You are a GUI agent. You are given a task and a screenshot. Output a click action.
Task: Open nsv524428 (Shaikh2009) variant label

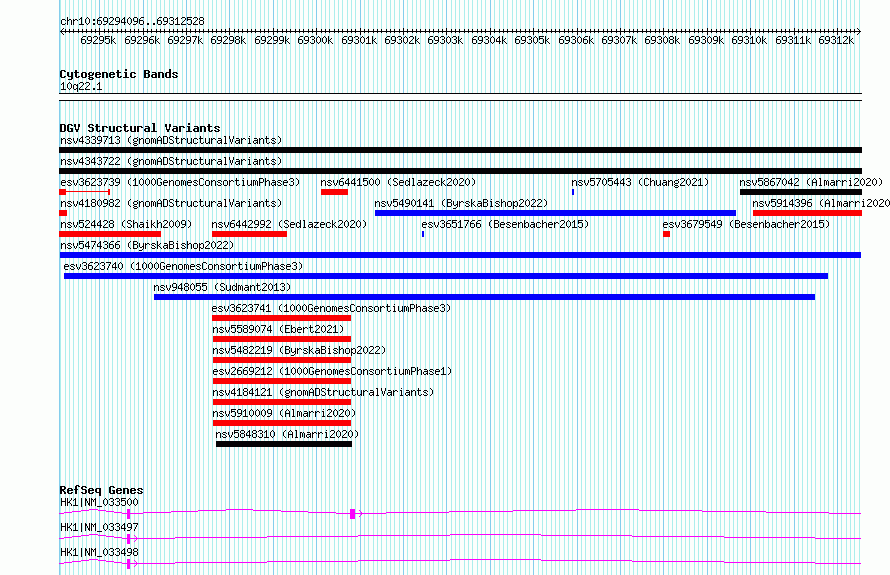pos(126,224)
